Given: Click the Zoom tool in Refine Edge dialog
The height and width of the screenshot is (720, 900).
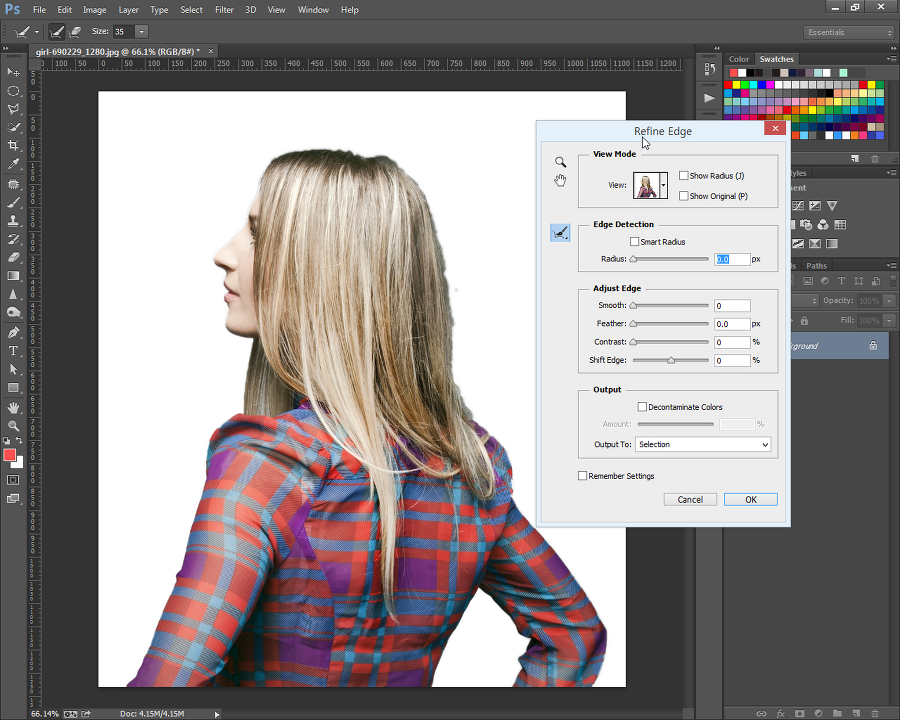Looking at the screenshot, I should click(560, 162).
